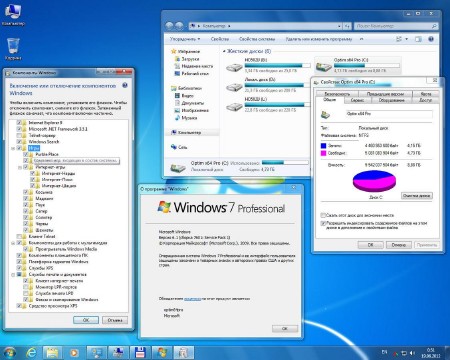Click the Start button orb

click(10, 352)
